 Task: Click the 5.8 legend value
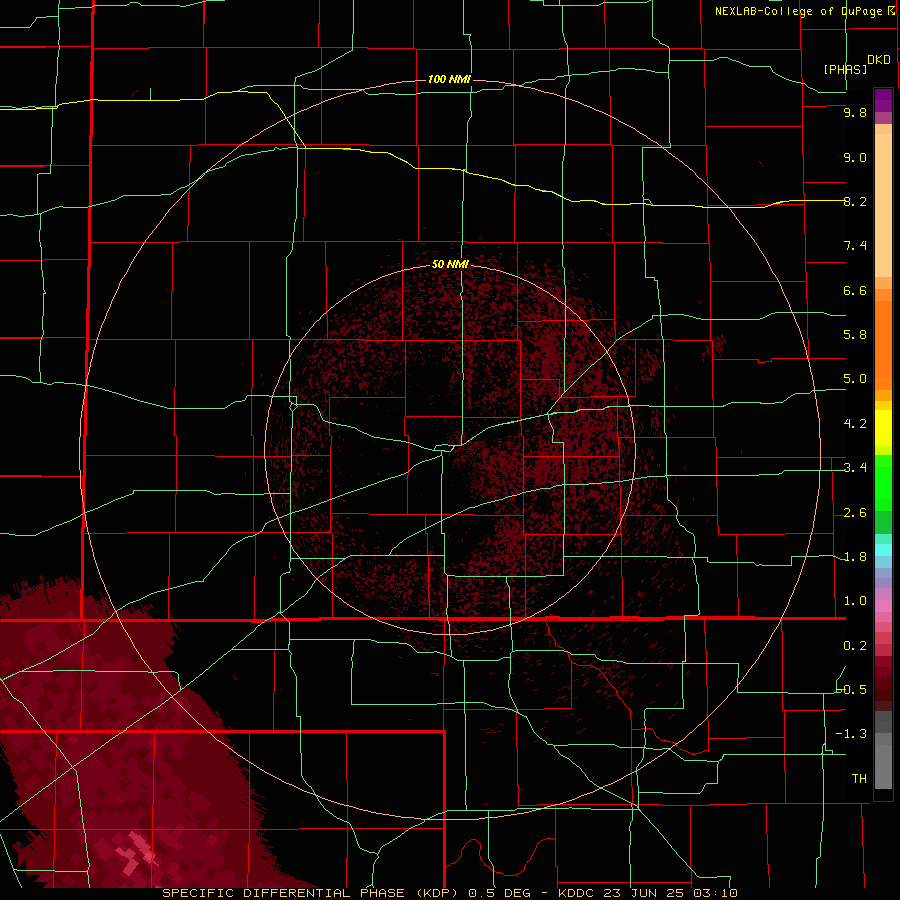coord(855,335)
